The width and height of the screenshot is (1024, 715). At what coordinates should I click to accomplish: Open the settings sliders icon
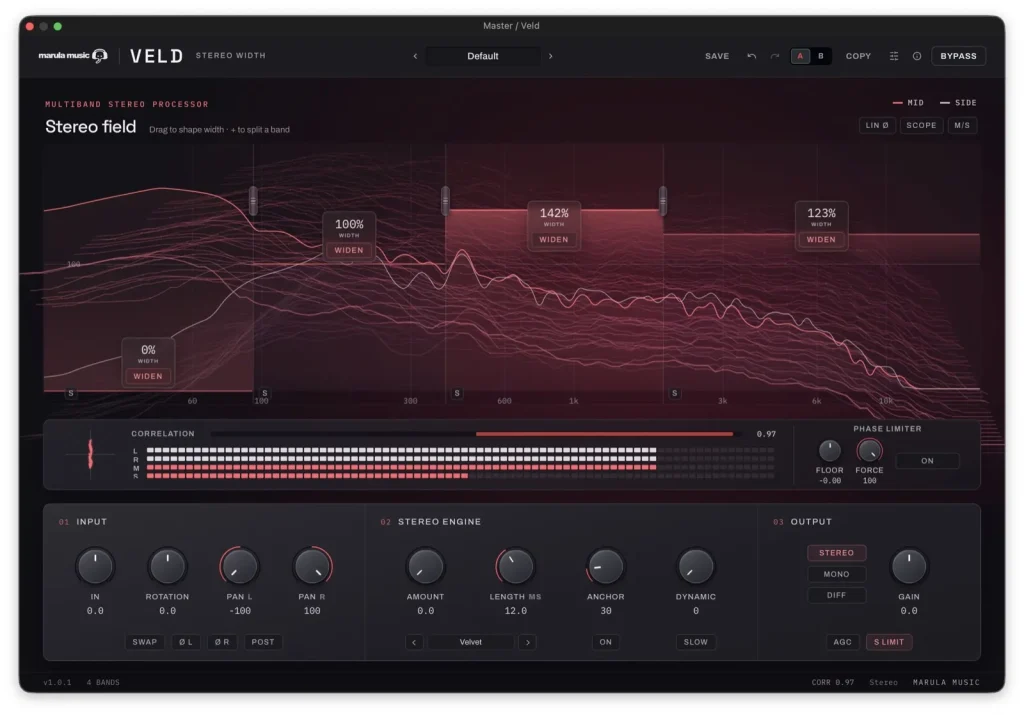(x=894, y=56)
